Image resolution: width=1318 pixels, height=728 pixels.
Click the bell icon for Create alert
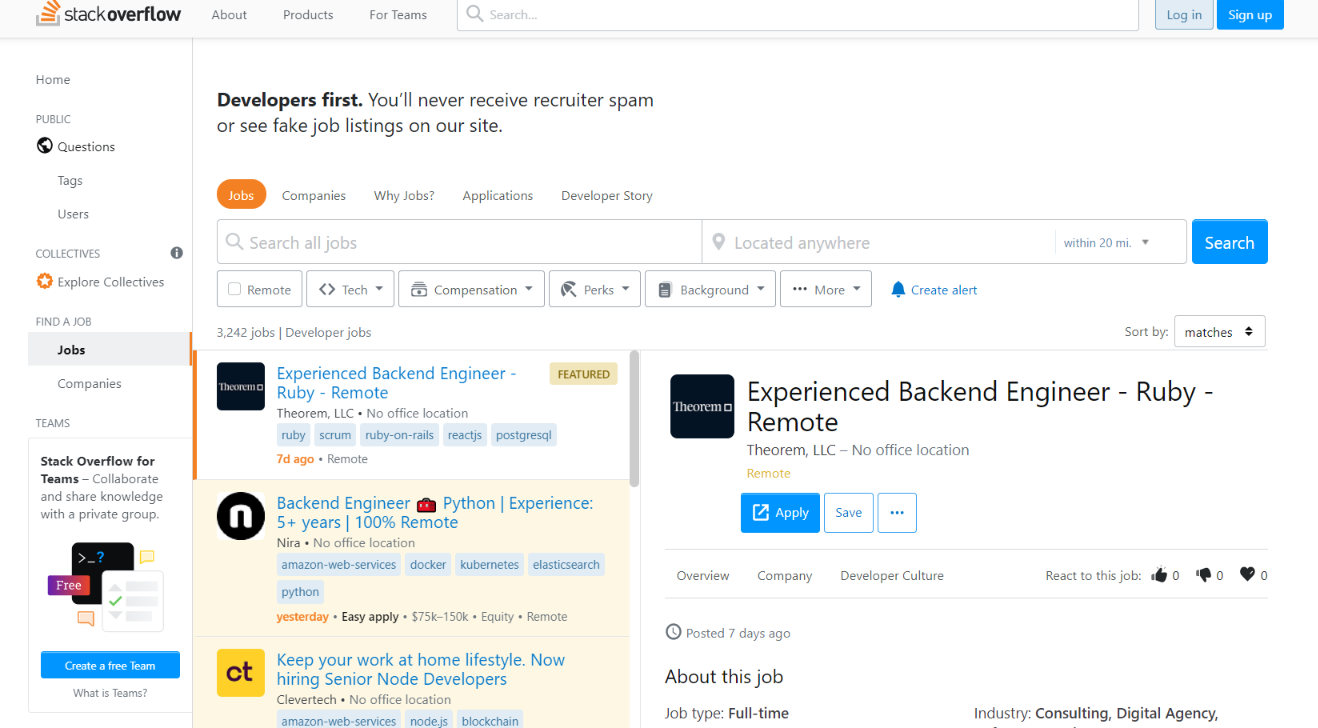898,289
